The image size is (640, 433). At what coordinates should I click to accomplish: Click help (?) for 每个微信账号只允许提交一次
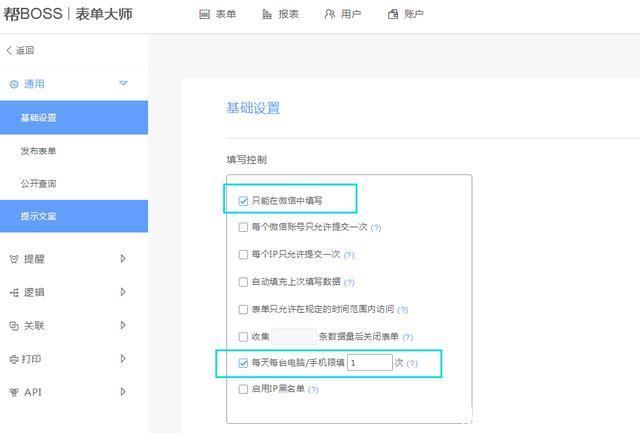click(x=376, y=228)
